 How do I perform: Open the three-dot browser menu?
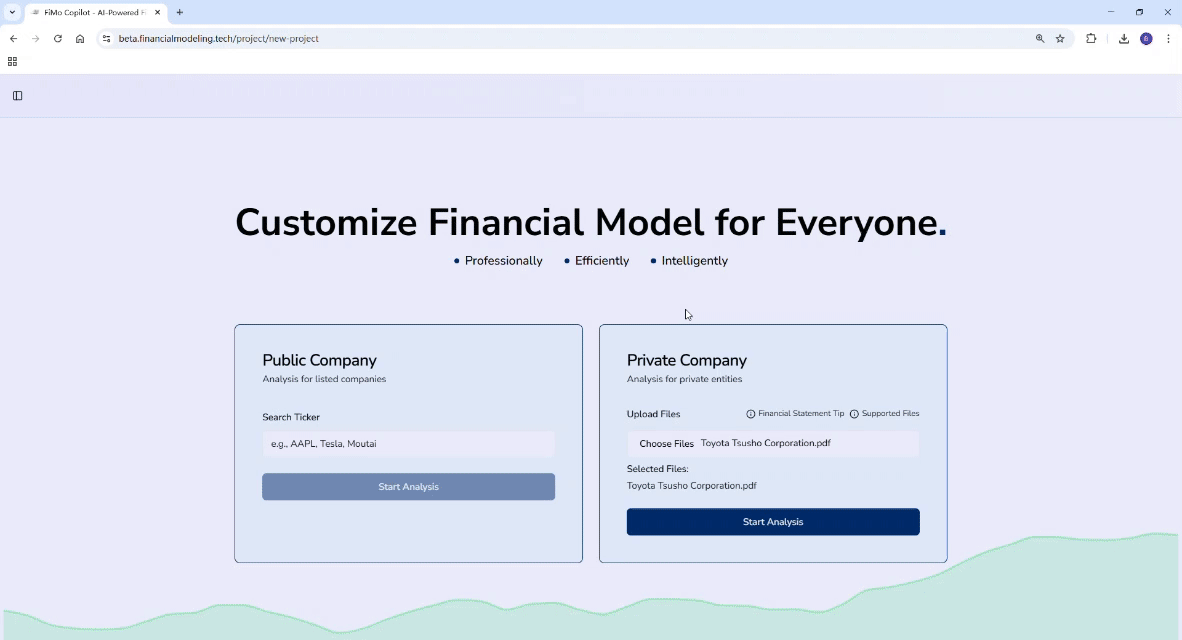point(1168,38)
